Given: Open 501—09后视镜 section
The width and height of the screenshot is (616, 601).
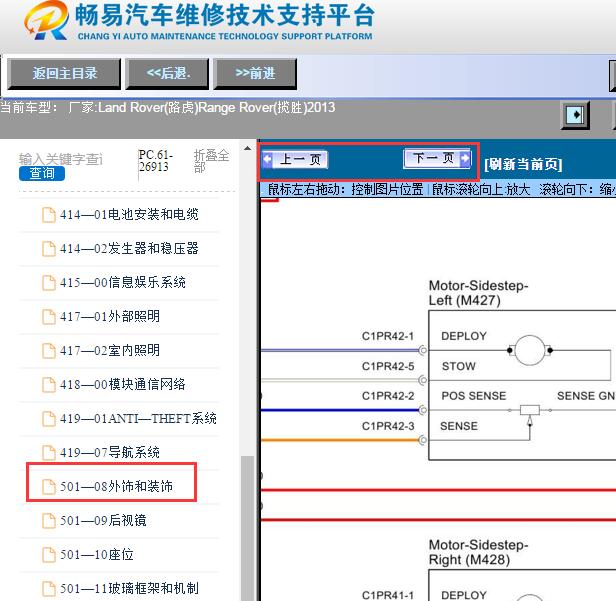Looking at the screenshot, I should point(103,520).
